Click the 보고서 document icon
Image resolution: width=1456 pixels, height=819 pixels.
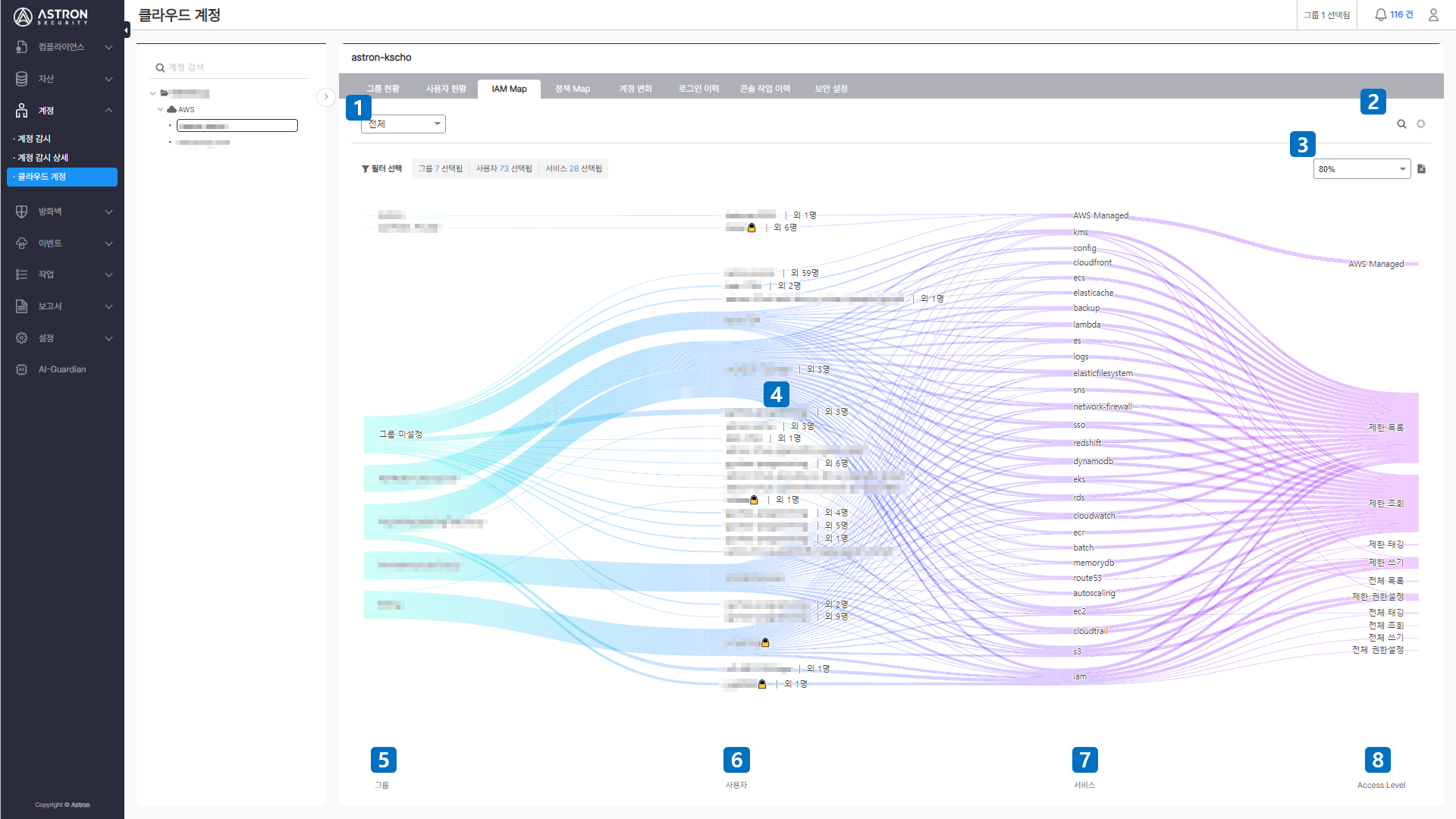tap(22, 306)
